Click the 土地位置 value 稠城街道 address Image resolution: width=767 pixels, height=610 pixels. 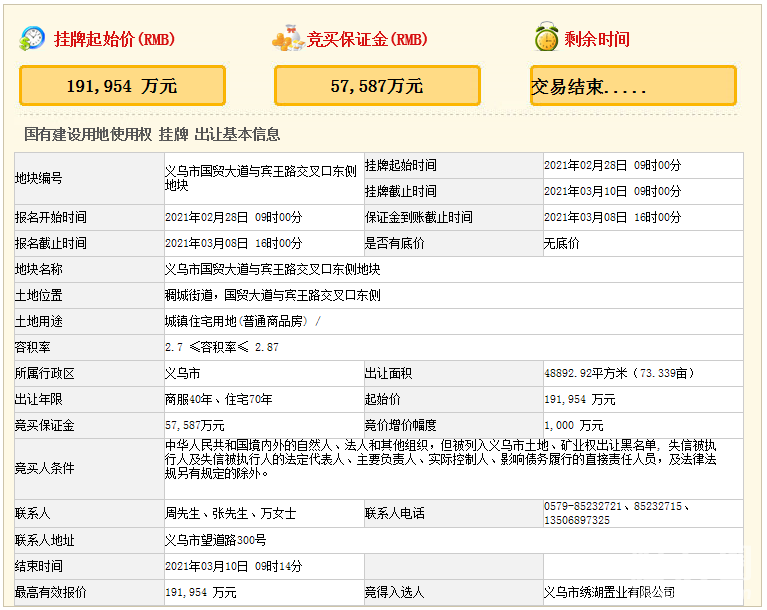pyautogui.click(x=272, y=295)
